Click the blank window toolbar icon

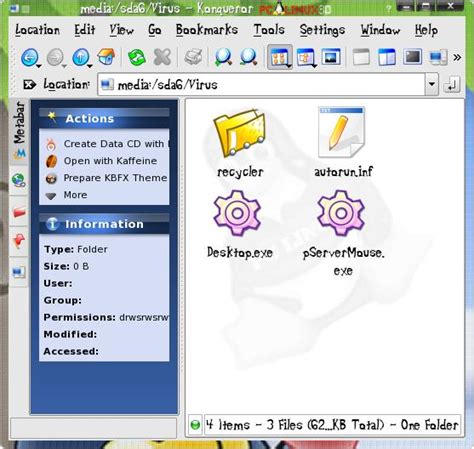tap(361, 57)
